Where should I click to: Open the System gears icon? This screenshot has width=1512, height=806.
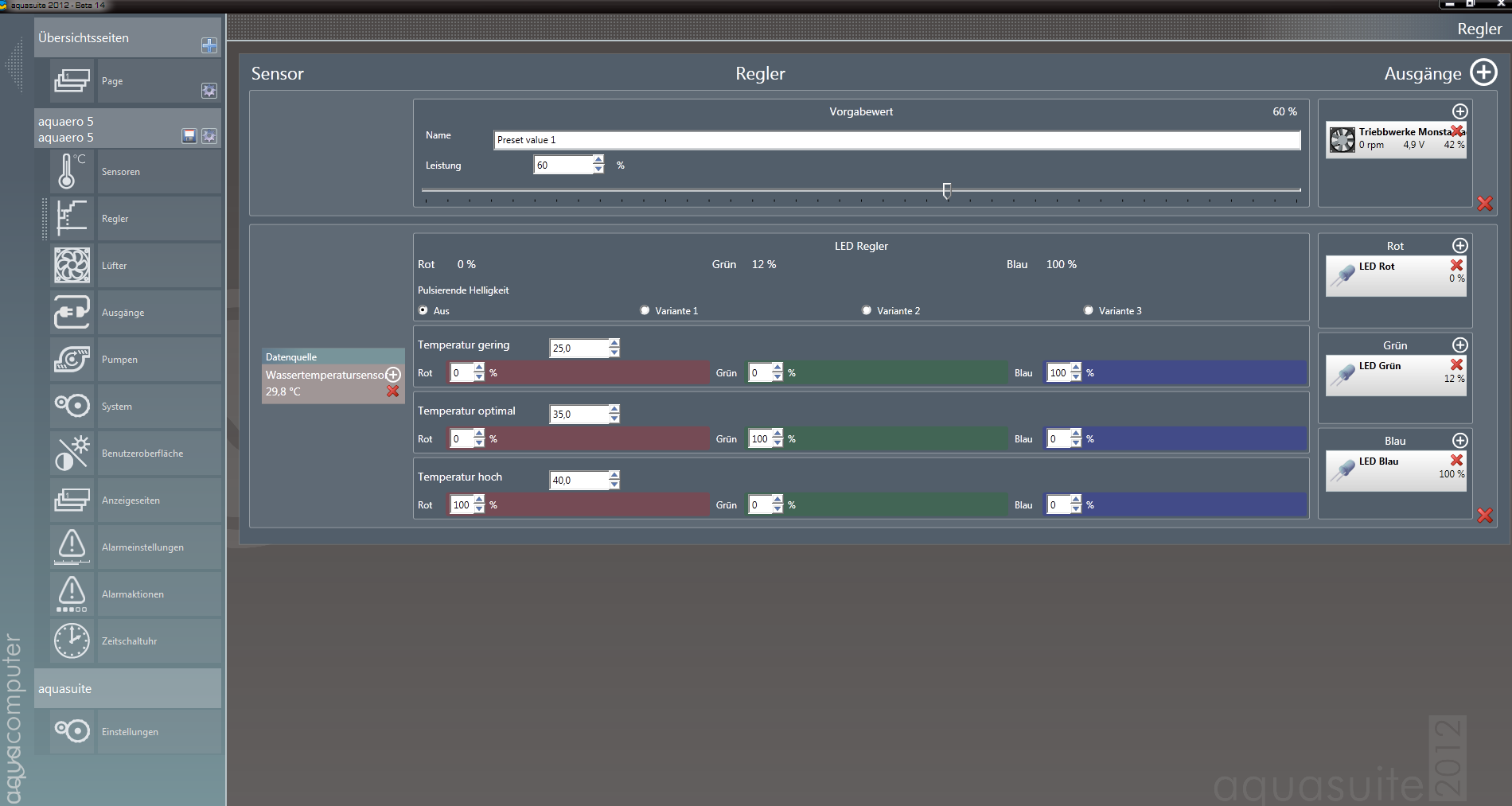point(72,406)
